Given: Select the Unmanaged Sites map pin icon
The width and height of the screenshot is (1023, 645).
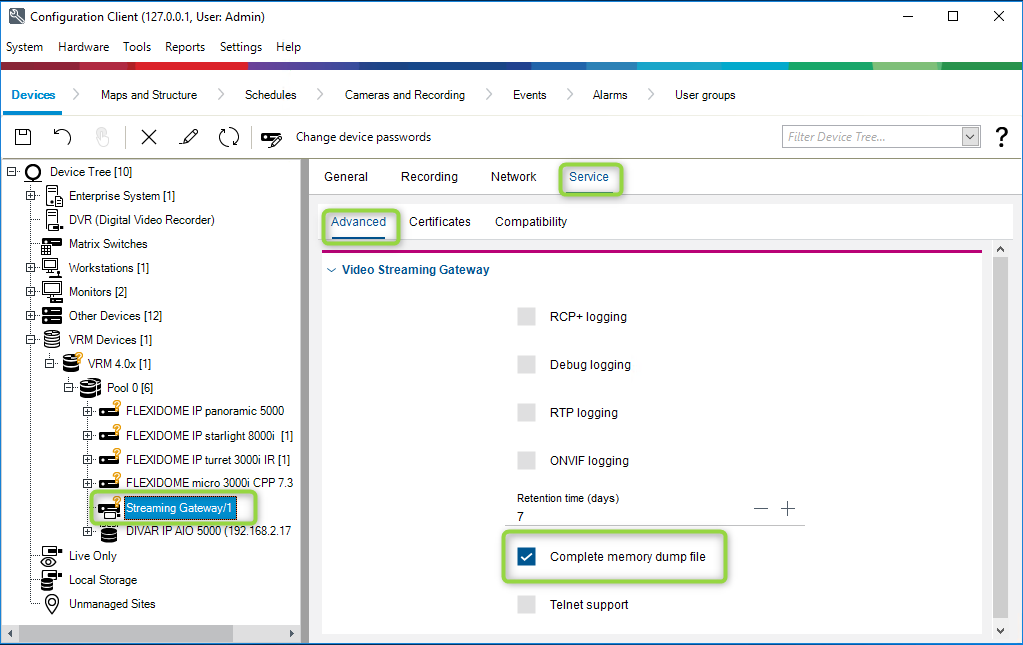Looking at the screenshot, I should pos(52,604).
